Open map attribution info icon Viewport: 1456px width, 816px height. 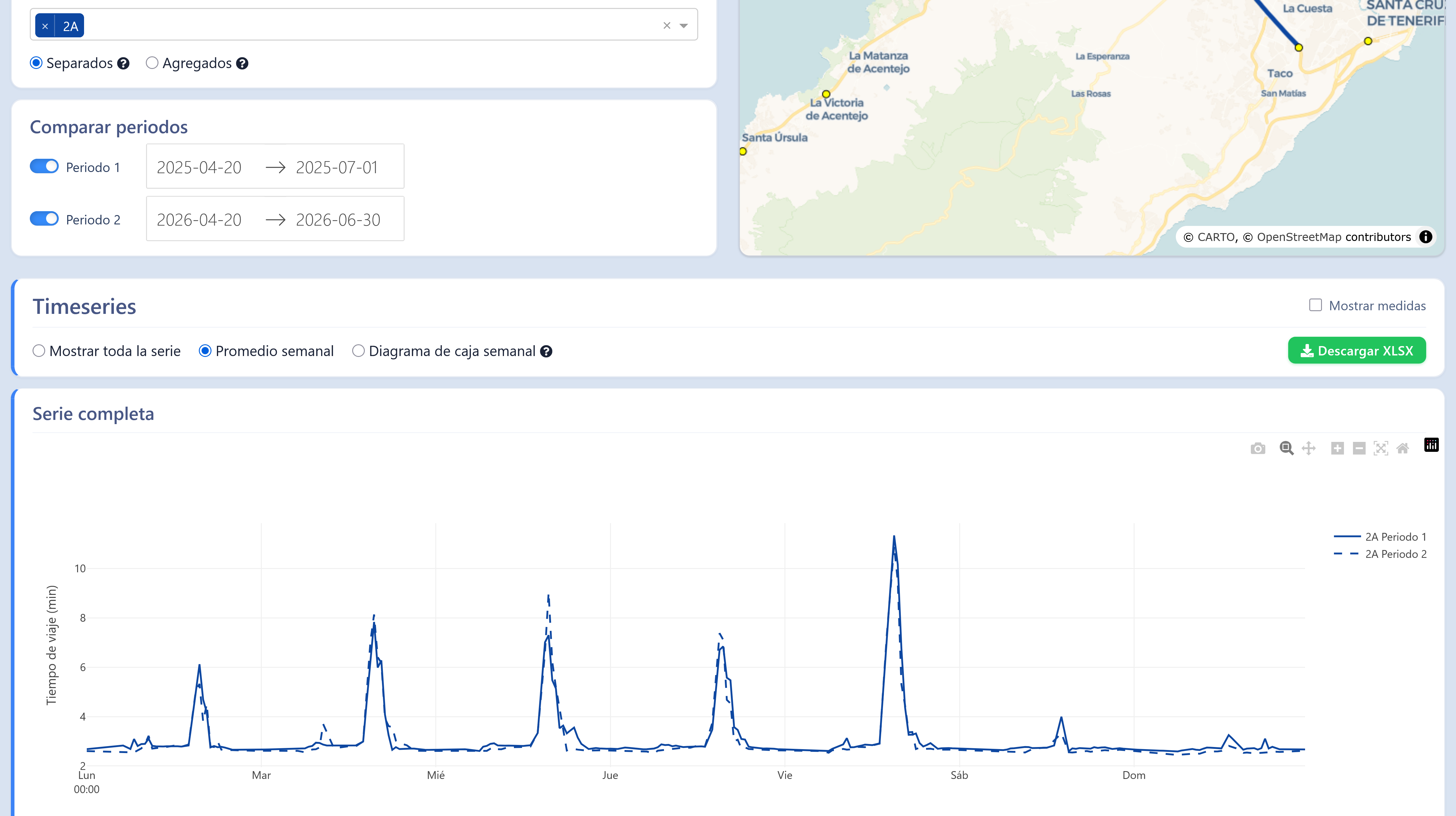[x=1426, y=237]
